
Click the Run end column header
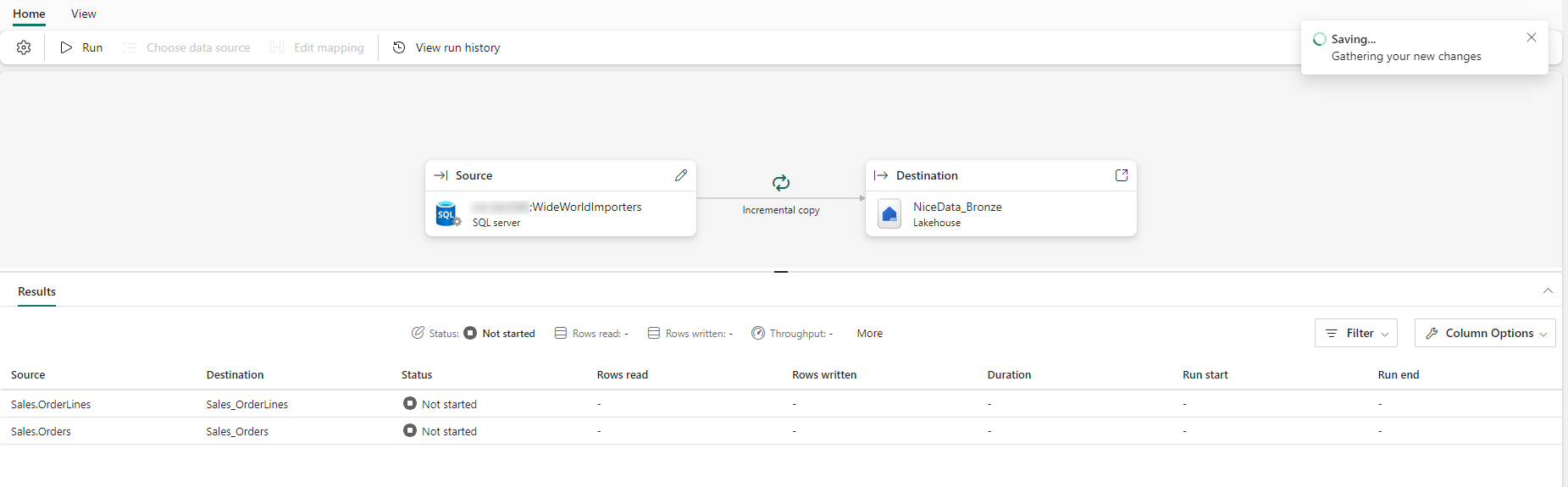1399,374
